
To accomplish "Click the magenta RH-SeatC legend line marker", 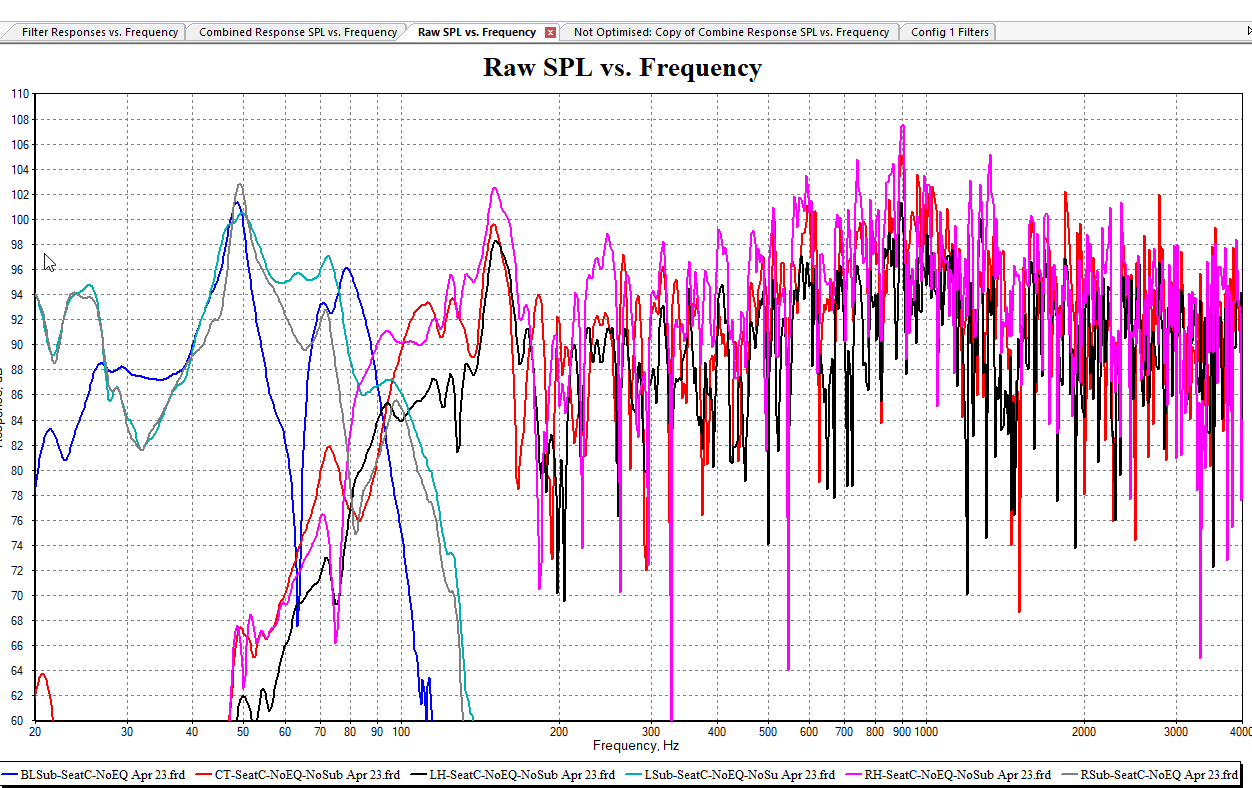I will [x=852, y=775].
